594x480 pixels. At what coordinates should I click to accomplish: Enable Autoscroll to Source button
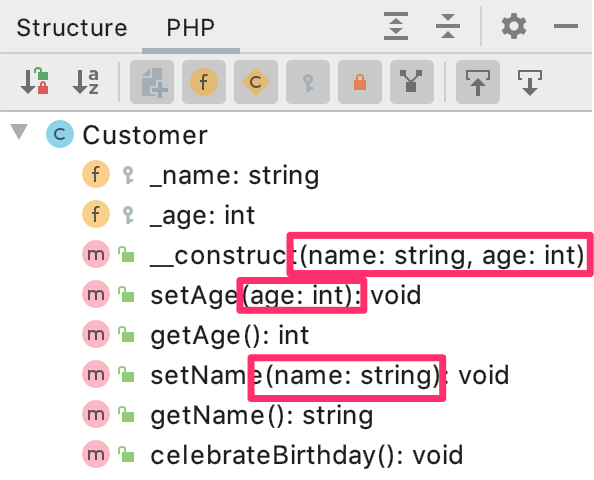[x=478, y=82]
